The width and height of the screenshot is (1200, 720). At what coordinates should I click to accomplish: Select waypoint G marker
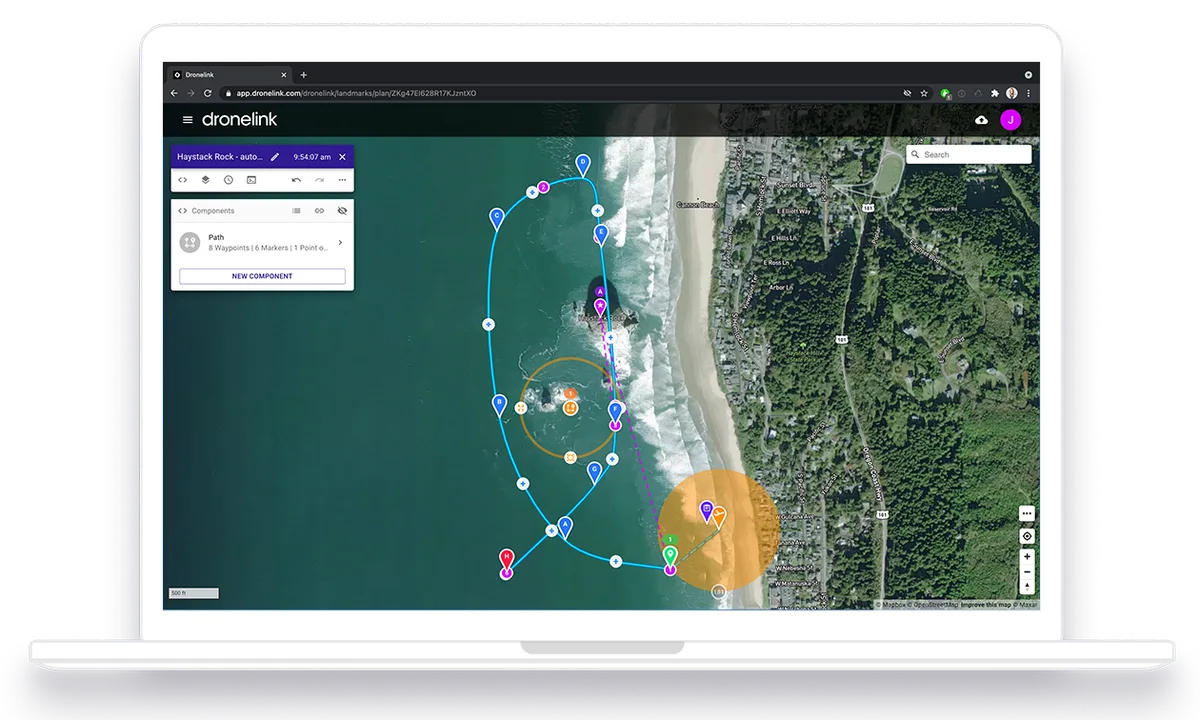[x=594, y=470]
